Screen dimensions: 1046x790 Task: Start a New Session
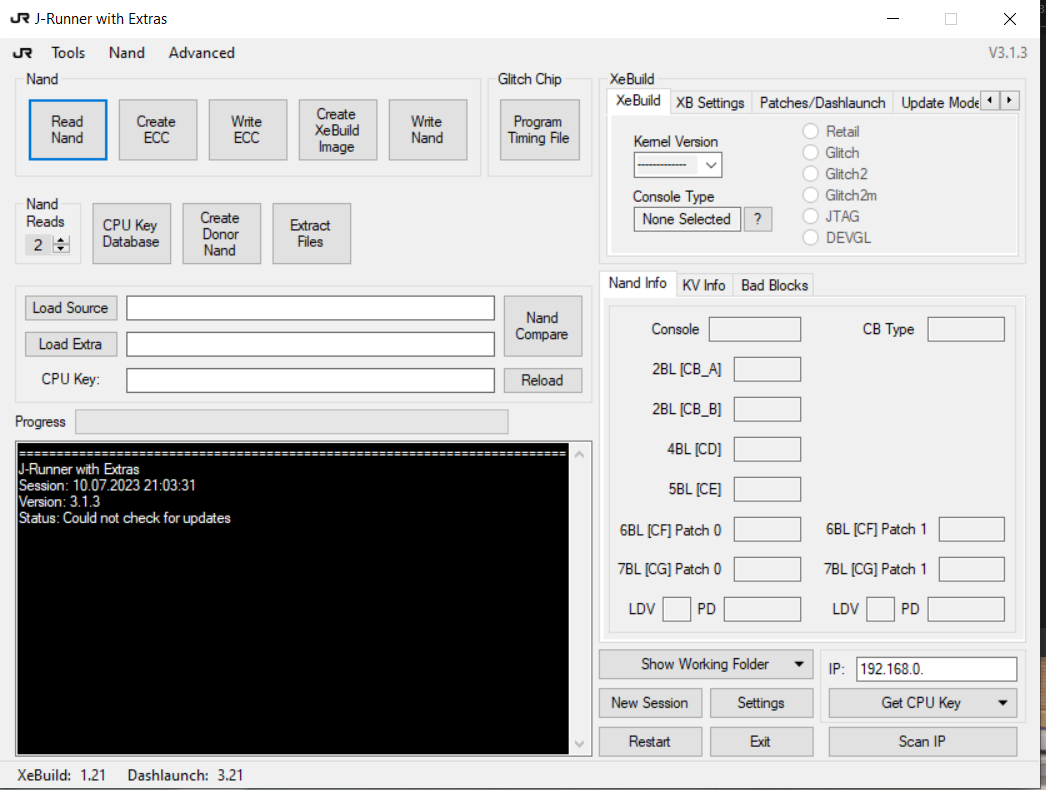pos(650,703)
